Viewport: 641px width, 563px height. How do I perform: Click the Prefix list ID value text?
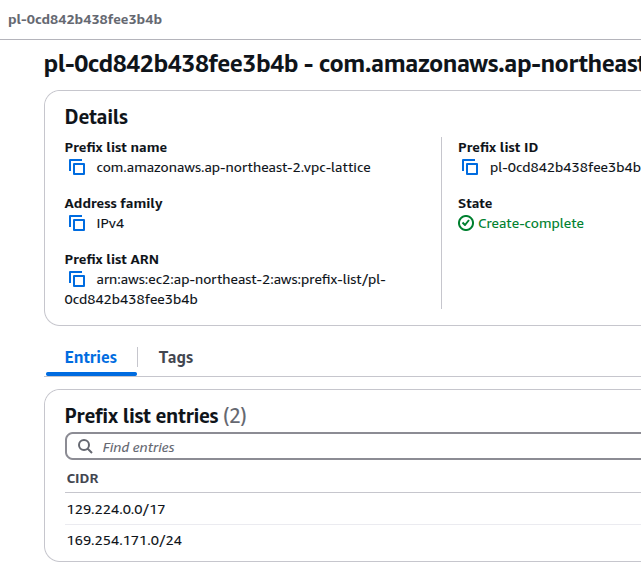tap(565, 168)
